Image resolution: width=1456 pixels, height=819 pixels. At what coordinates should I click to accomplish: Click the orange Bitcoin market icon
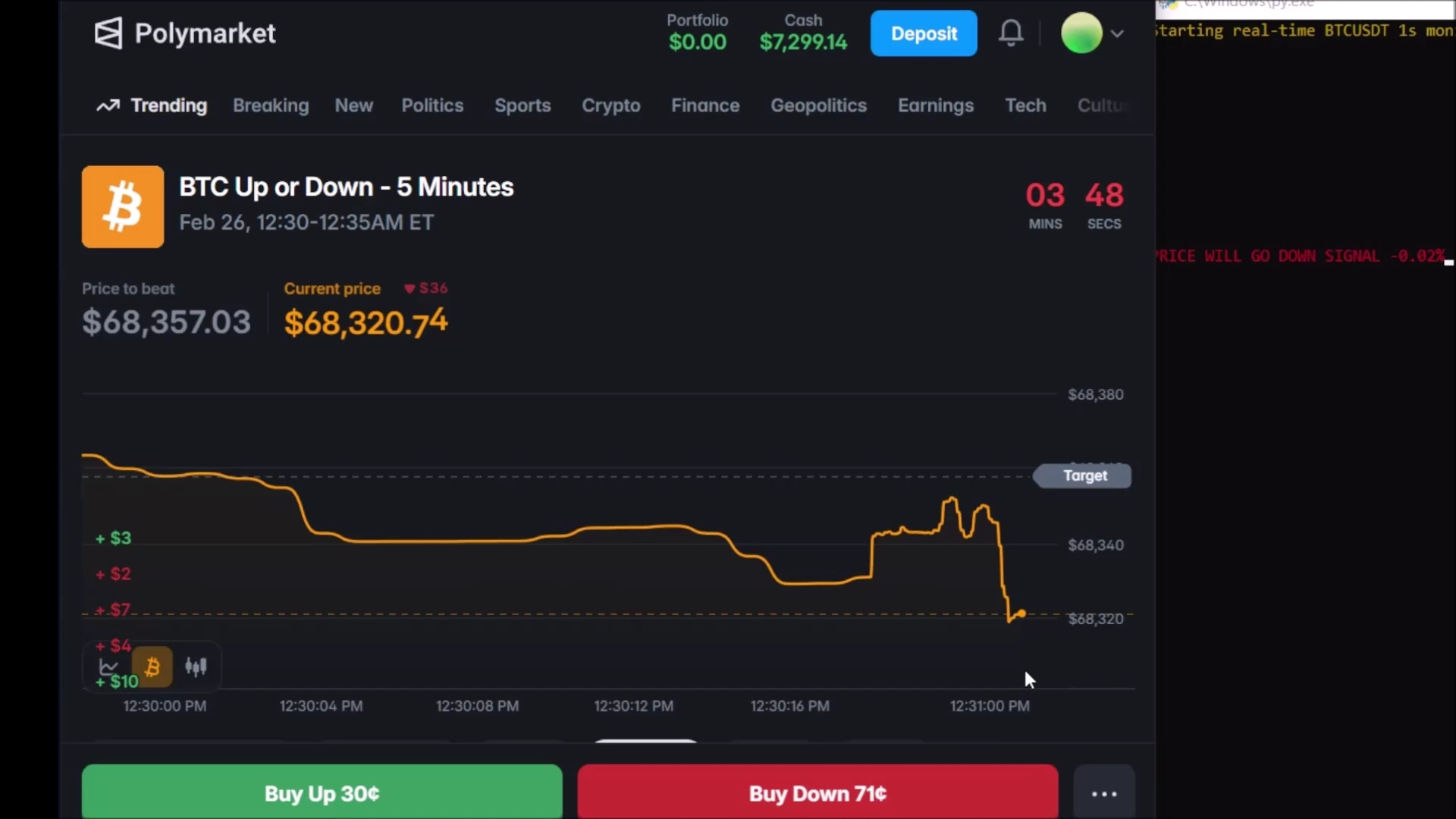123,207
